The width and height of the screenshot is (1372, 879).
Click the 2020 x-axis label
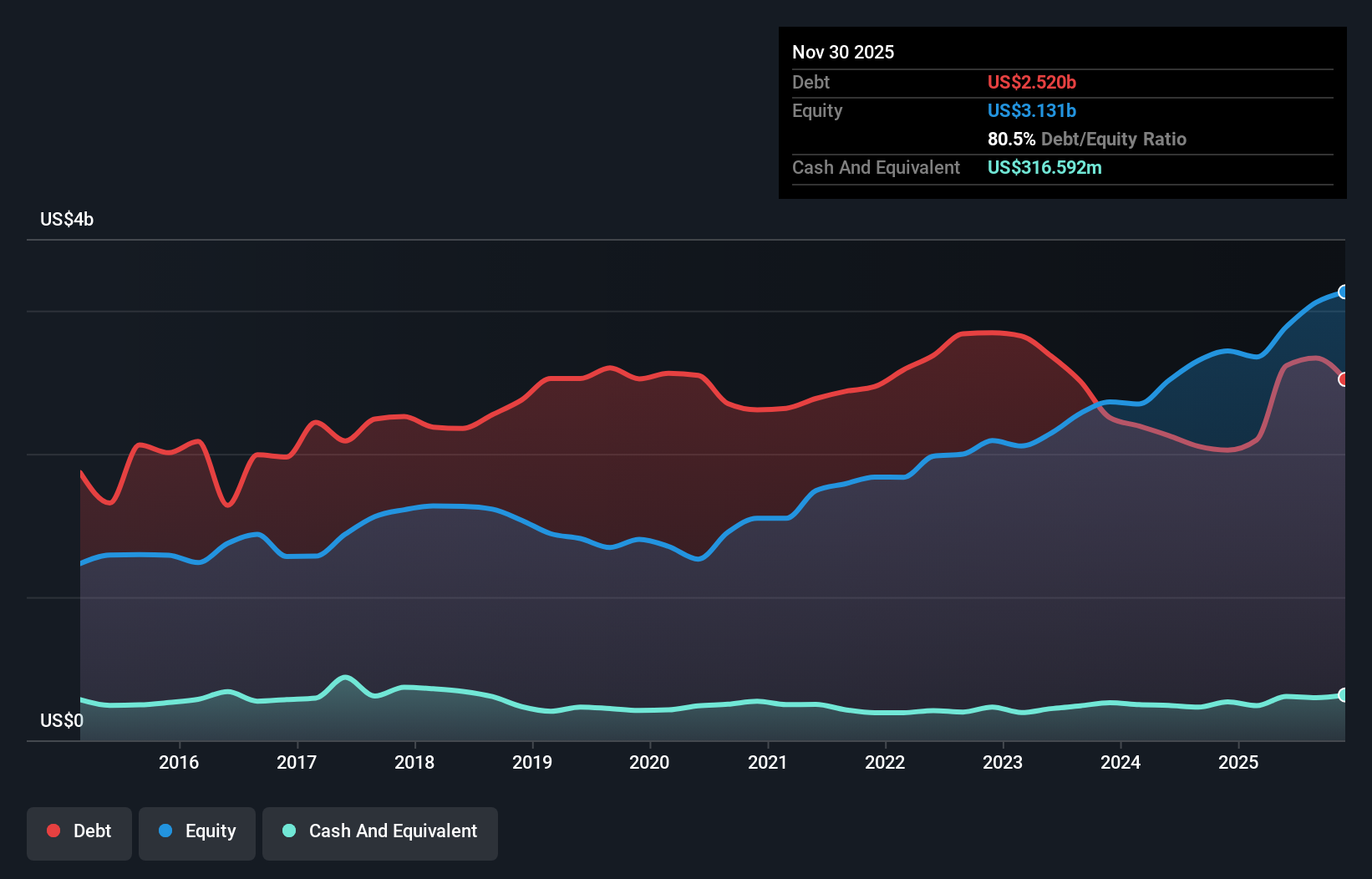point(649,762)
